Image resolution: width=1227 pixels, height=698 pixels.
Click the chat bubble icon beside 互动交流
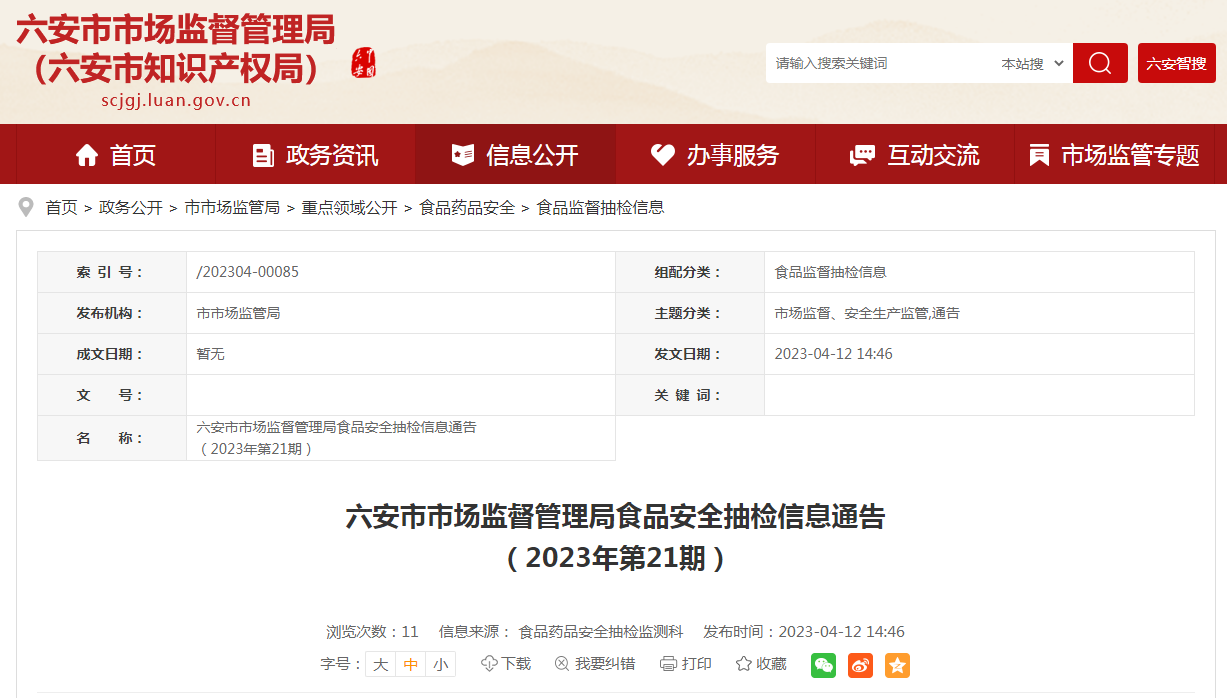tap(862, 155)
